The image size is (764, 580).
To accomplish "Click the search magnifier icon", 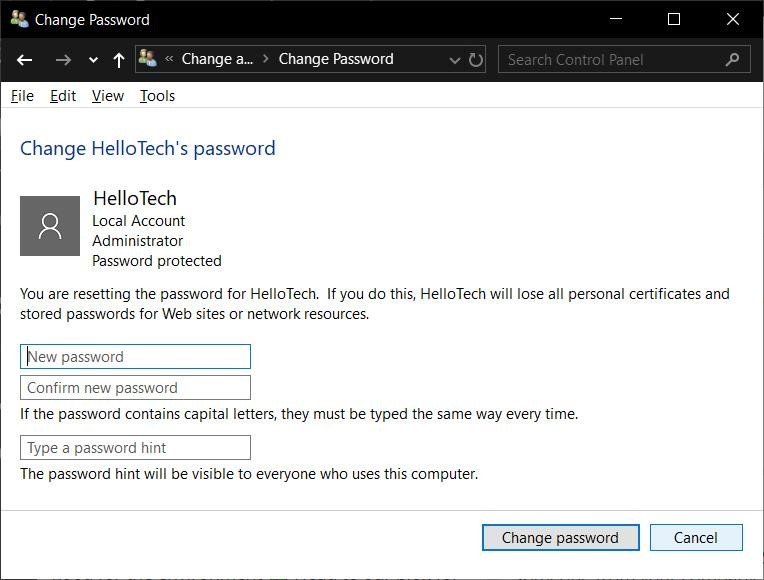I will pyautogui.click(x=732, y=59).
